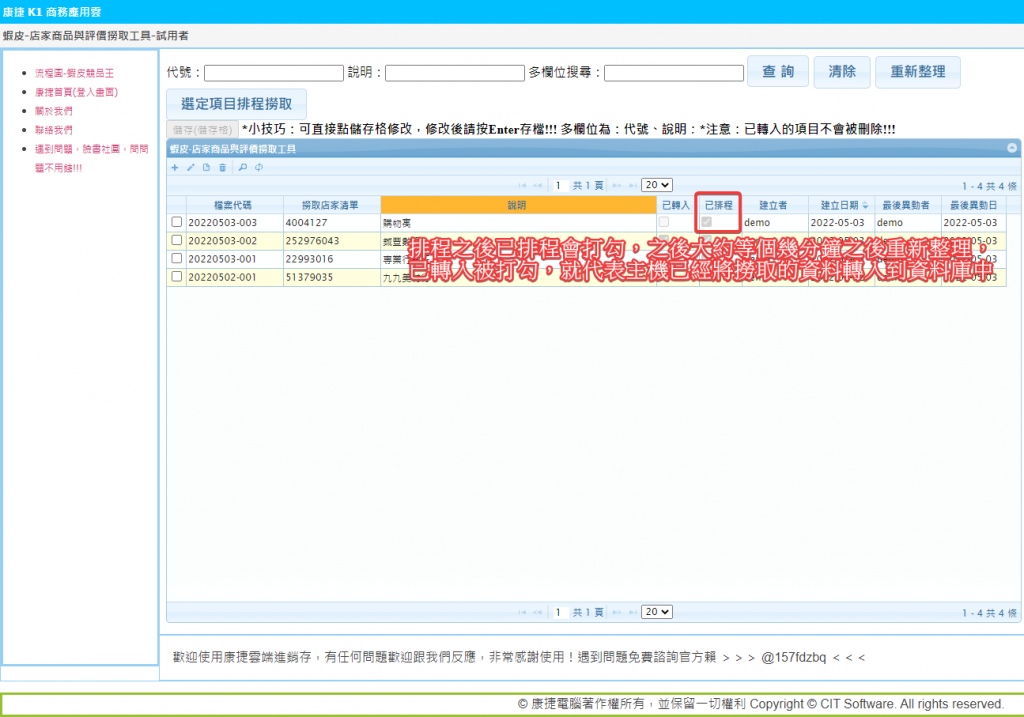Click the 查詢 button
Screen dimensions: 1024x717
coord(777,72)
